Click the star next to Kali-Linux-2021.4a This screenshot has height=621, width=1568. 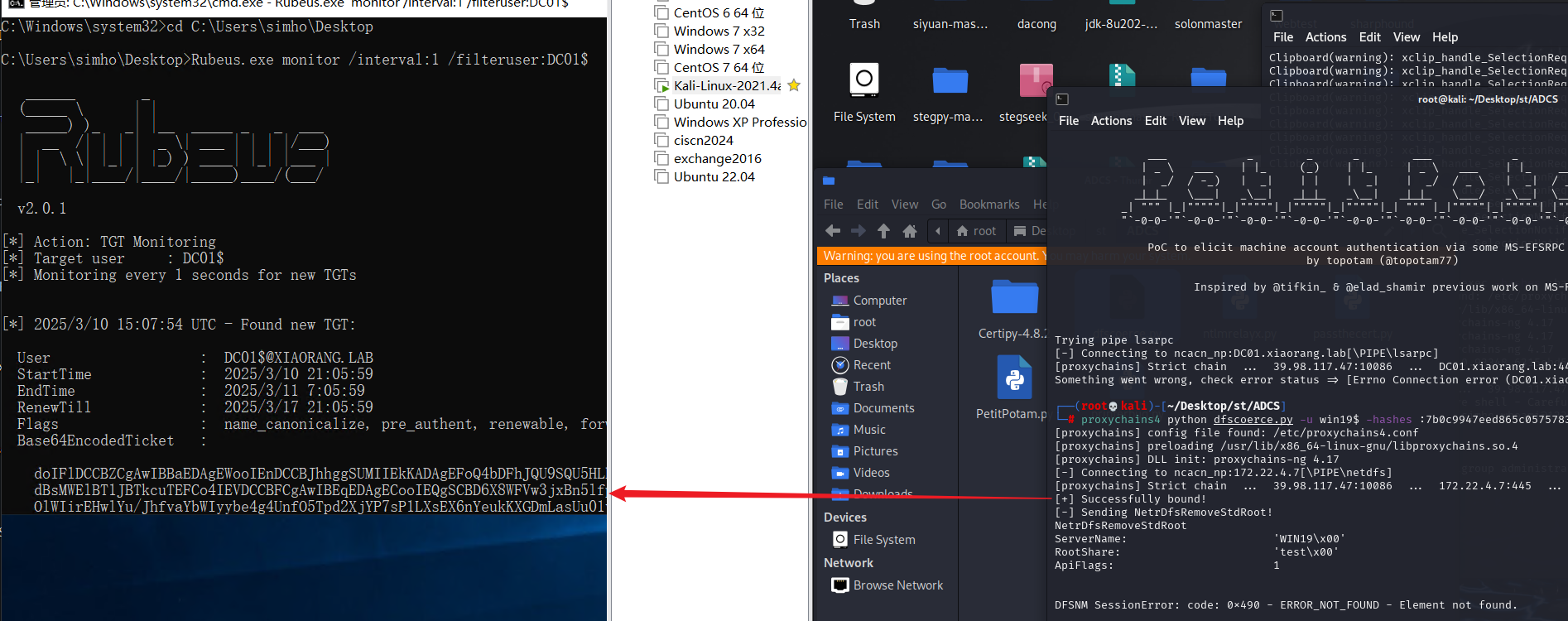794,85
